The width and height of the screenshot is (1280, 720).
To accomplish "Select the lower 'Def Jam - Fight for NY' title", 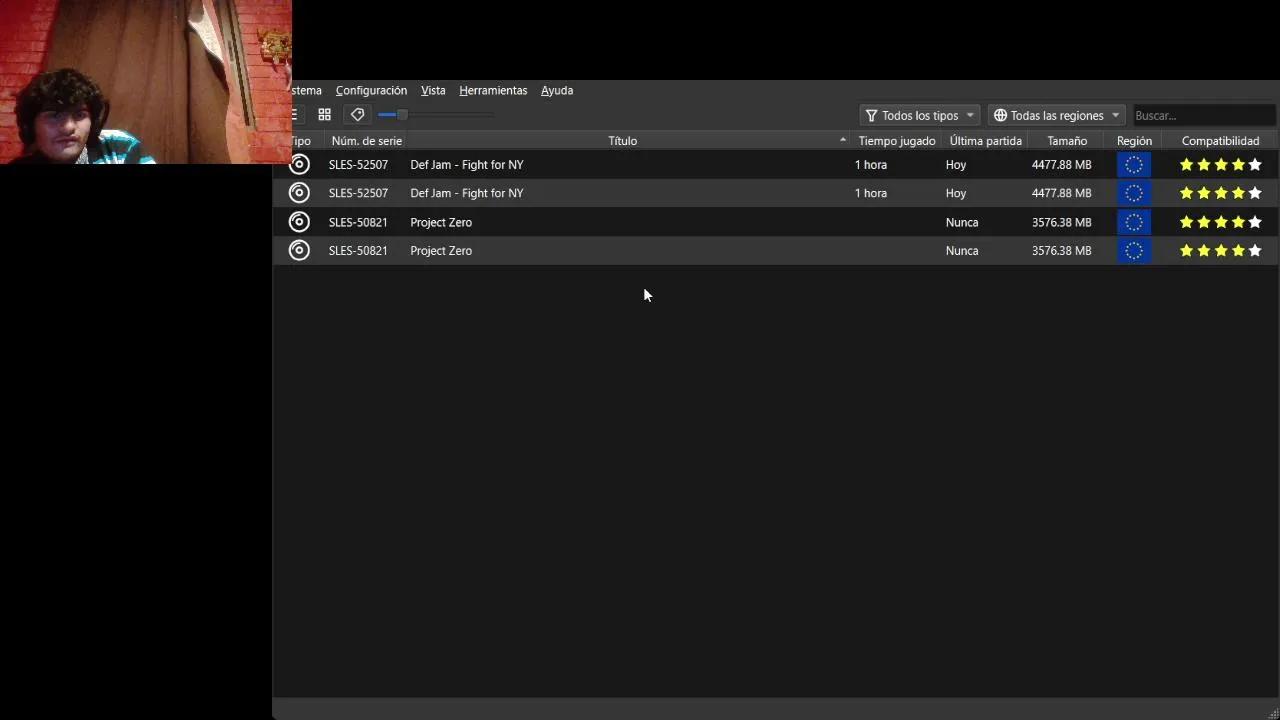I will pos(466,193).
